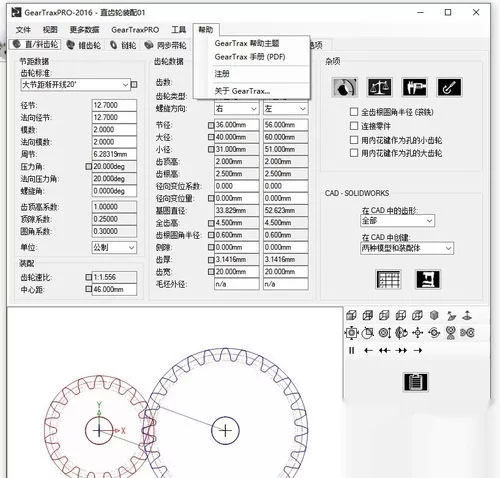Select GearTrax 帮助主题 menu item
Screen dimensions: 500x478
tap(247, 43)
